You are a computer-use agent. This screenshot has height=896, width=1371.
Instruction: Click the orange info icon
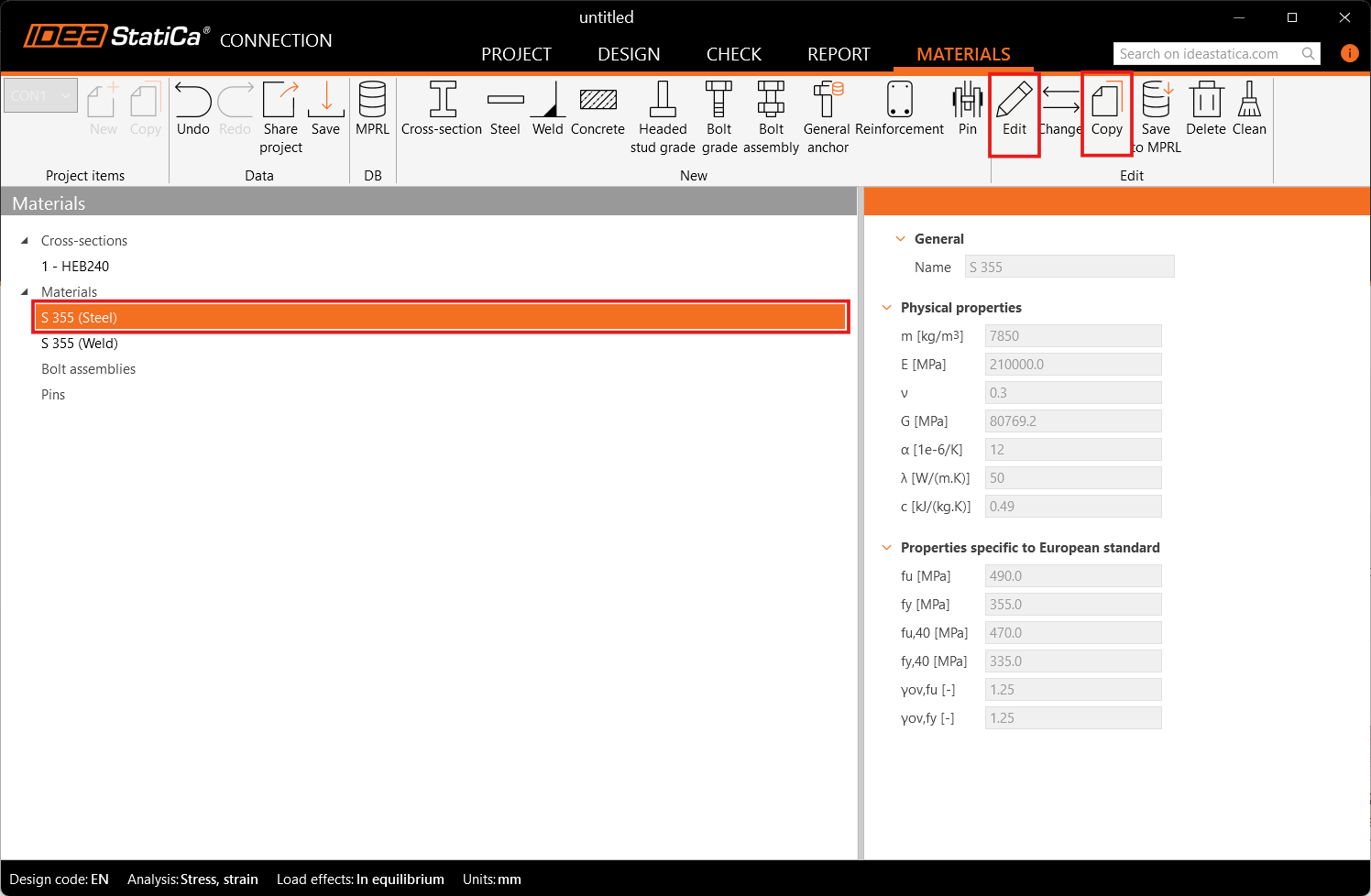1349,53
